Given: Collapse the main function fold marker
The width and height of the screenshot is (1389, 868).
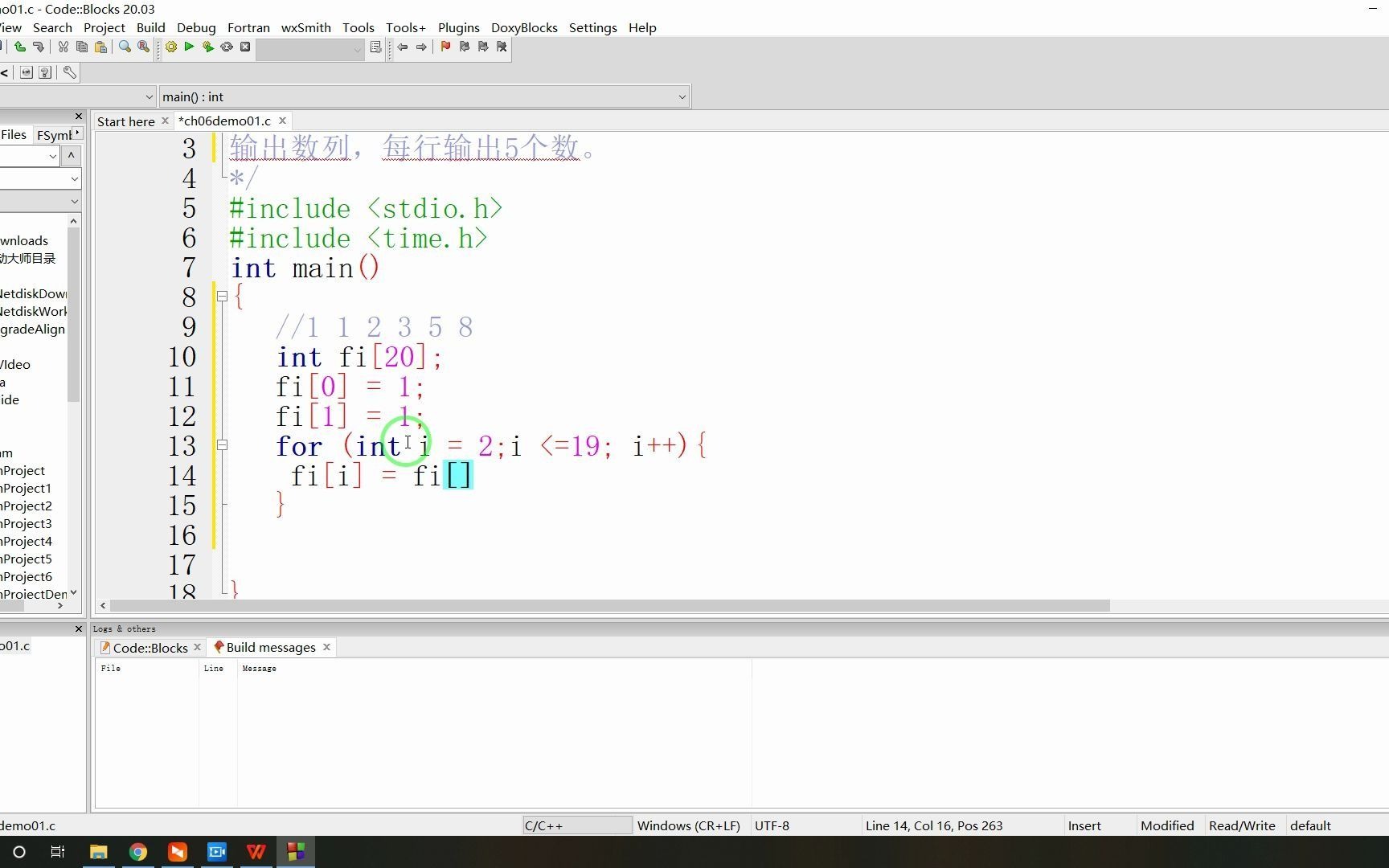Looking at the screenshot, I should [x=223, y=297].
